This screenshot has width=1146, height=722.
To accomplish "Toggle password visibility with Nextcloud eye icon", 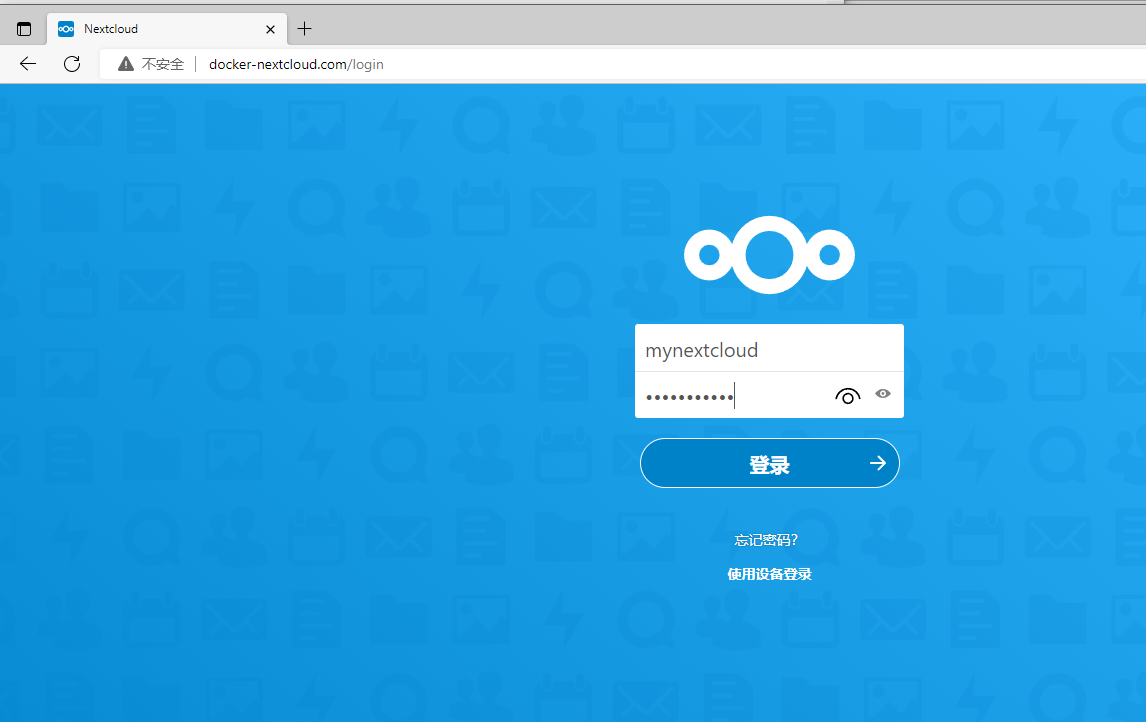I will point(847,395).
